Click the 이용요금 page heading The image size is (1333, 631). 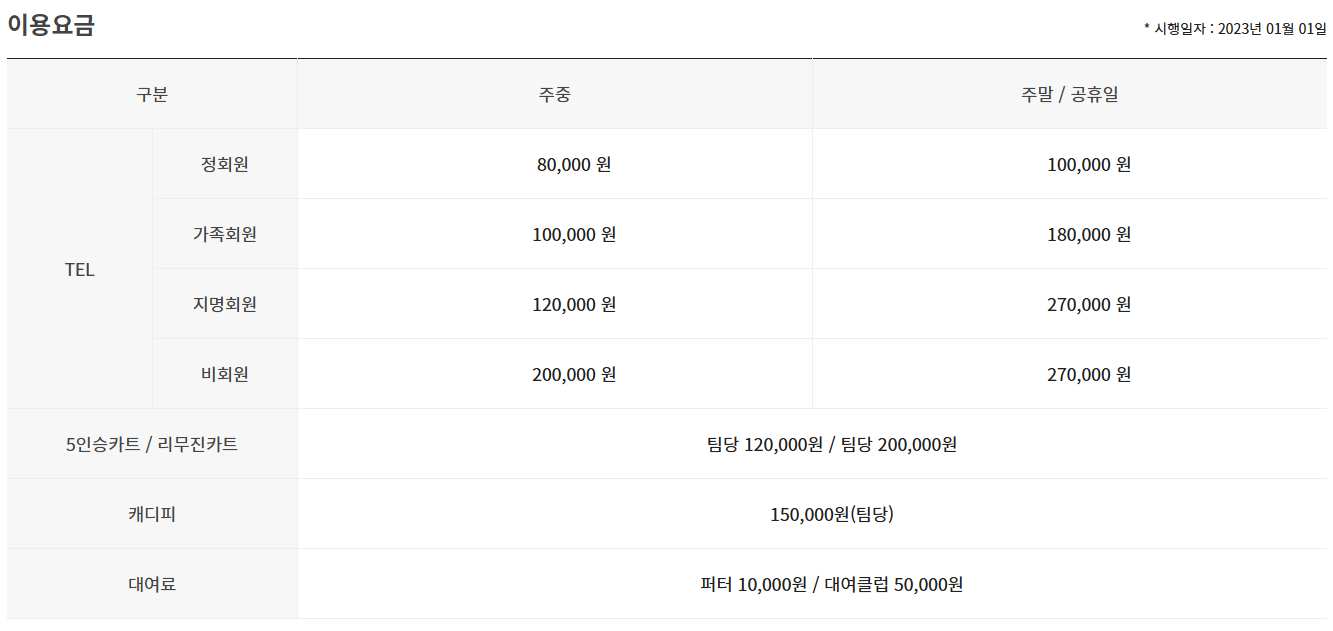click(51, 26)
